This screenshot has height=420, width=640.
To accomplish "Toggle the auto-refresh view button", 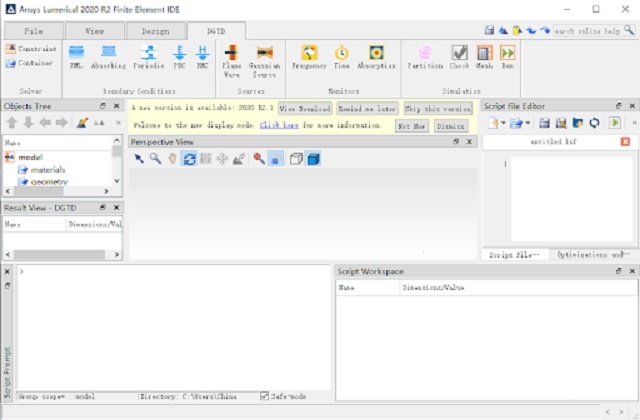I will click(x=188, y=159).
